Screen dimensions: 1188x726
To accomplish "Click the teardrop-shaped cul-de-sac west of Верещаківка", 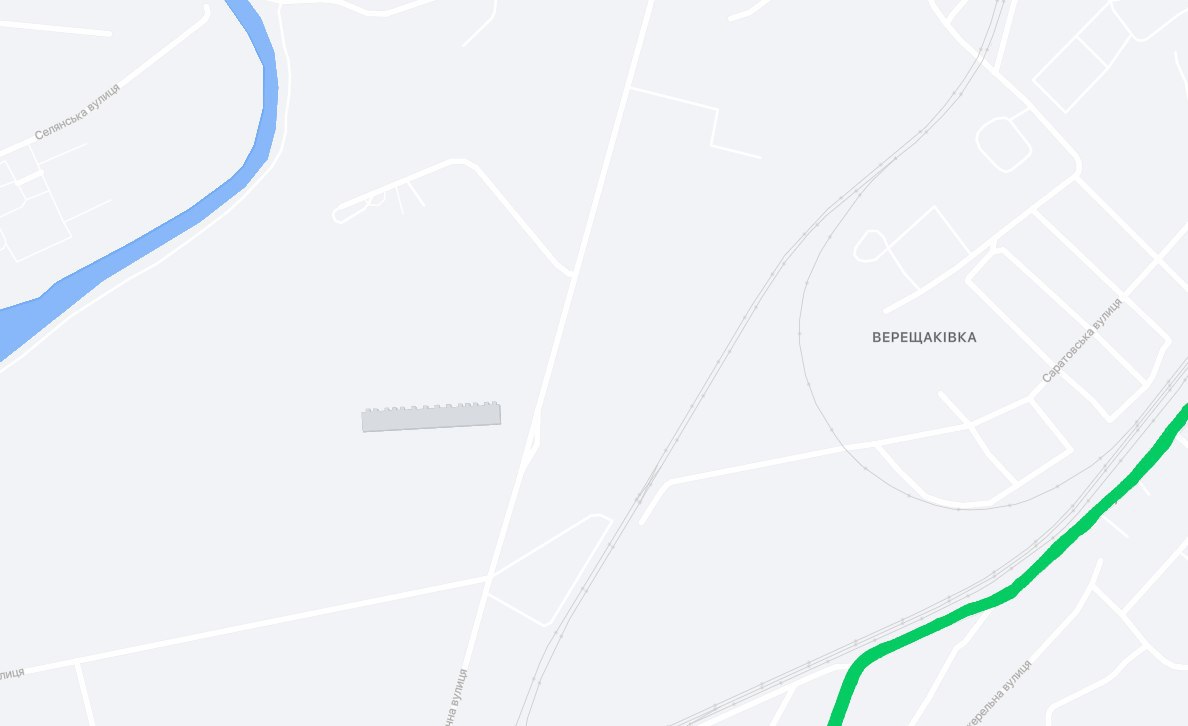I will tap(871, 246).
